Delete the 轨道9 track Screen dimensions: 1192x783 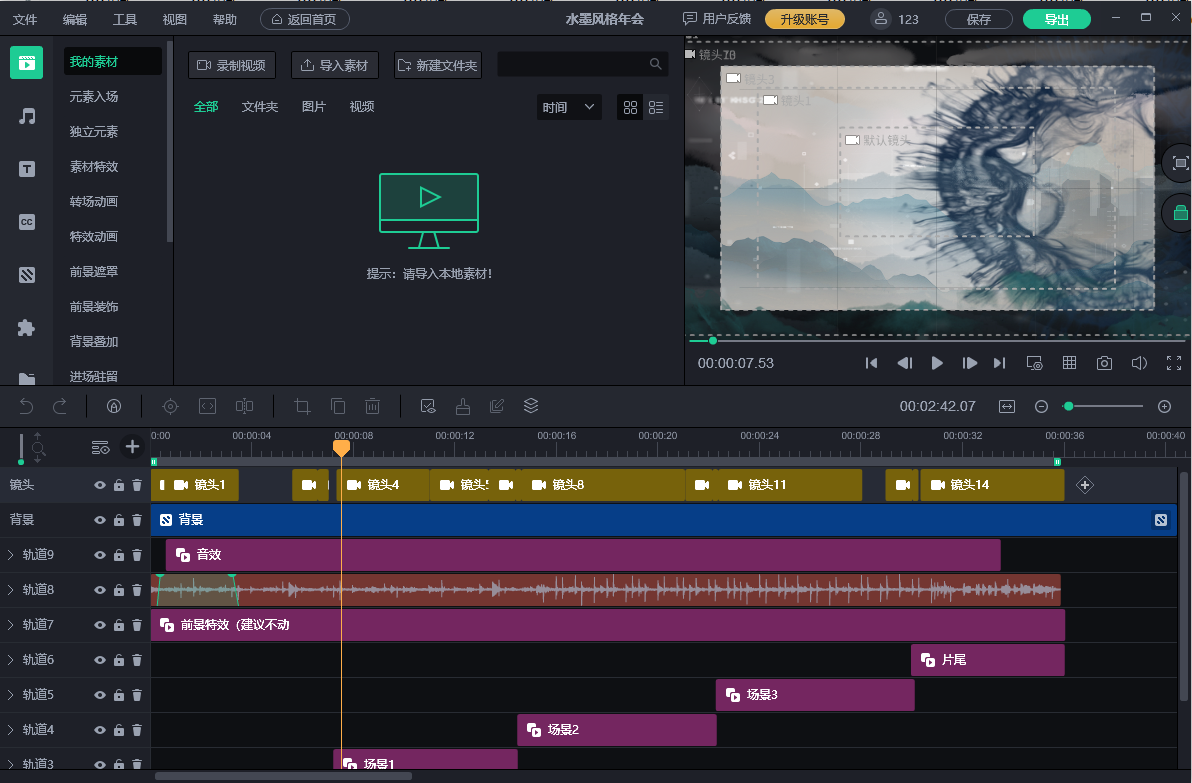tap(137, 555)
